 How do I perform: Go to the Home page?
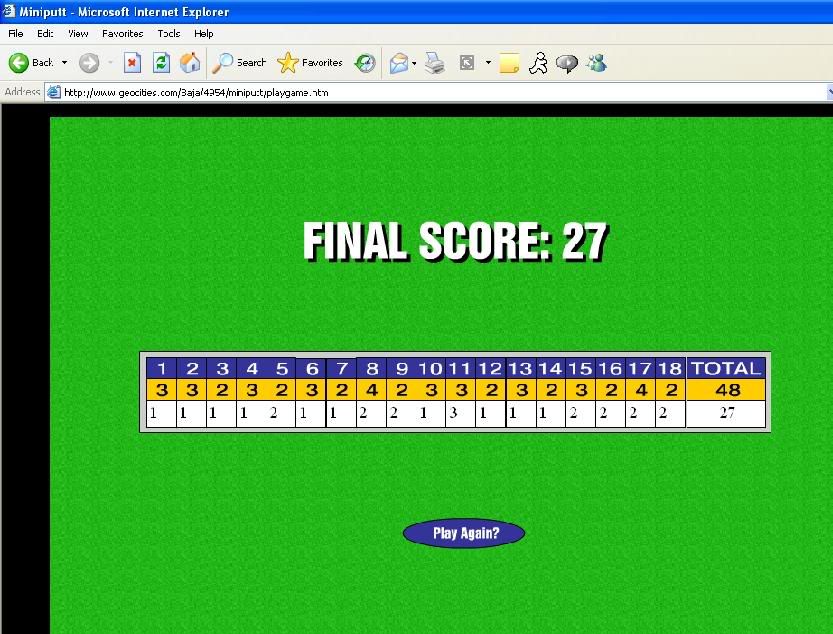190,63
